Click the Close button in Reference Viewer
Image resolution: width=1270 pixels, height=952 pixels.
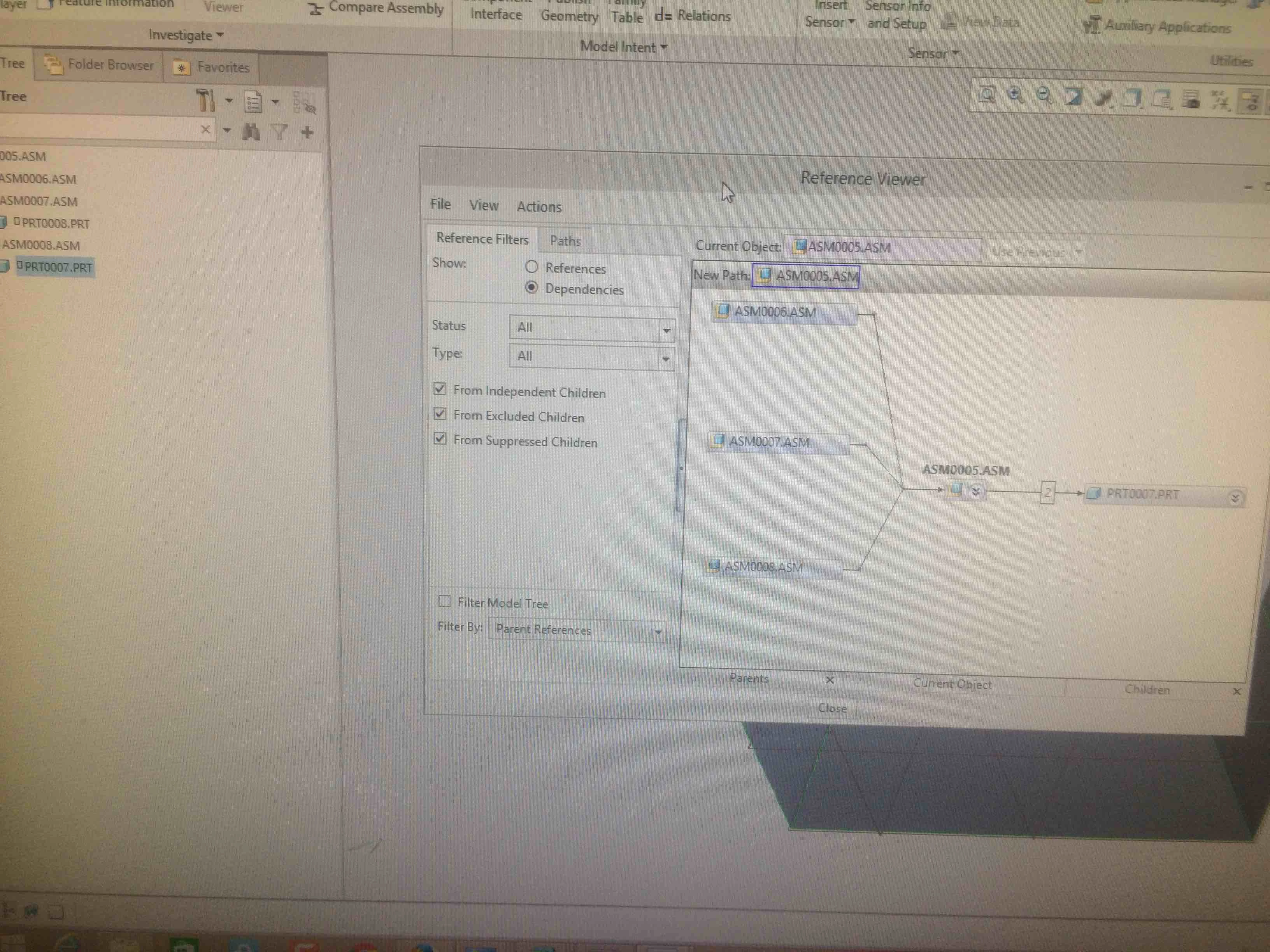pos(832,708)
